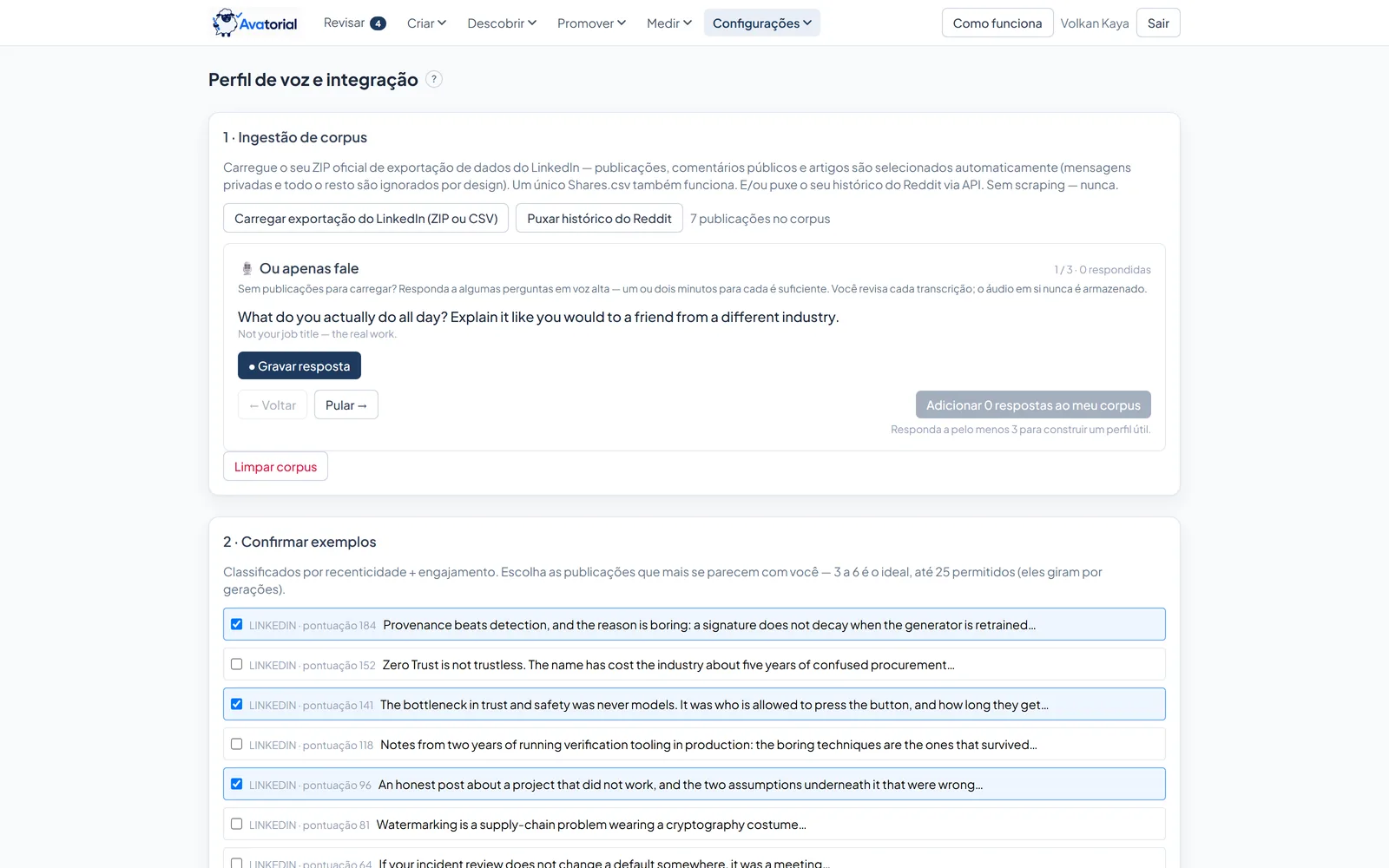Open the Configurações dropdown menu
Viewport: 1389px width, 868px height.
762,23
